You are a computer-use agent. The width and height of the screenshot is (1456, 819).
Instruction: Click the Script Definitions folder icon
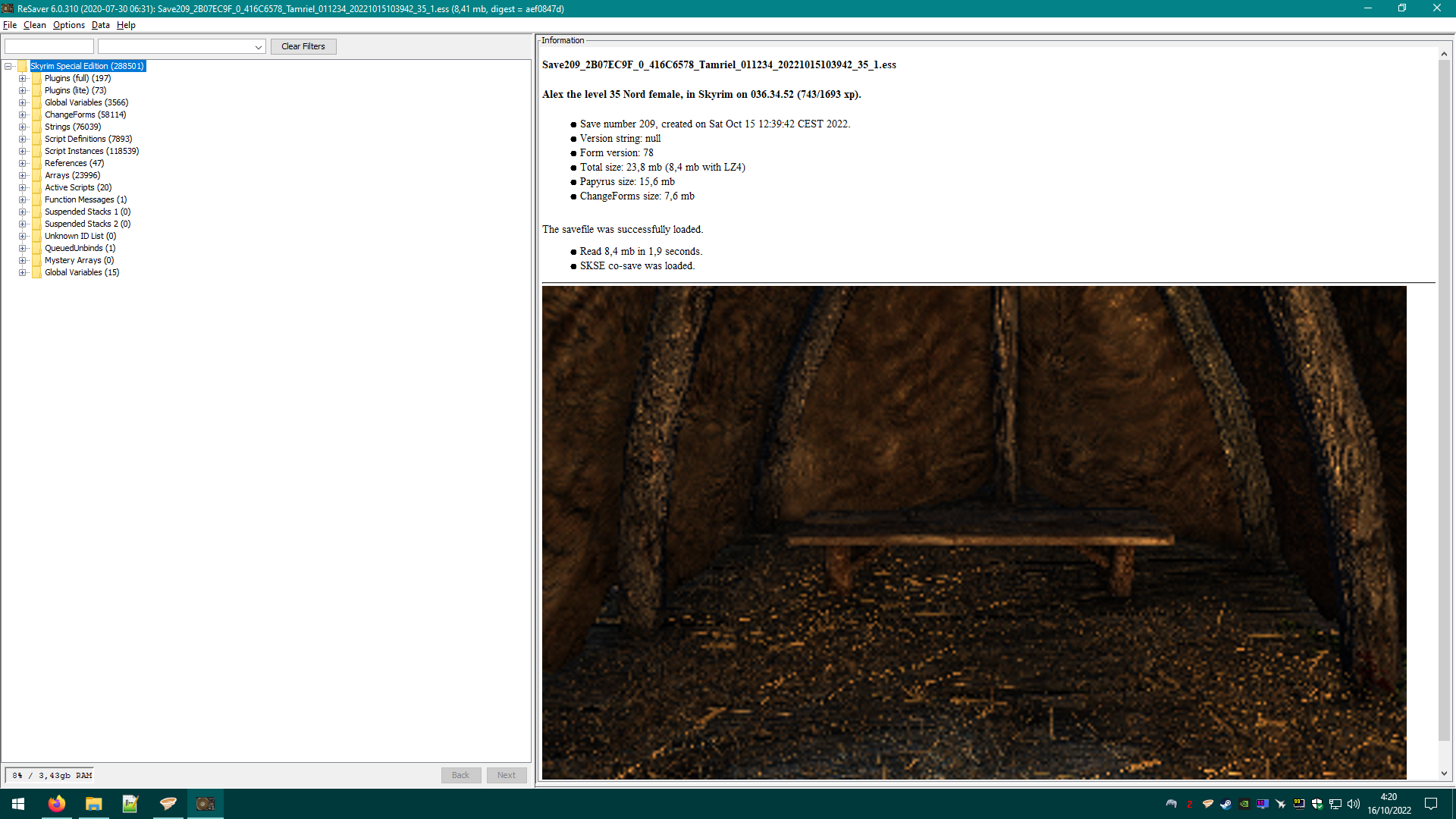36,139
